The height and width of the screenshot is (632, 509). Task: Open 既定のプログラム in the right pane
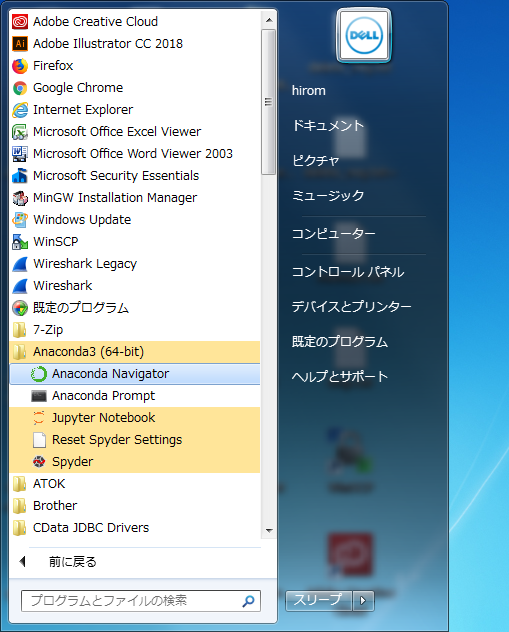click(x=340, y=342)
